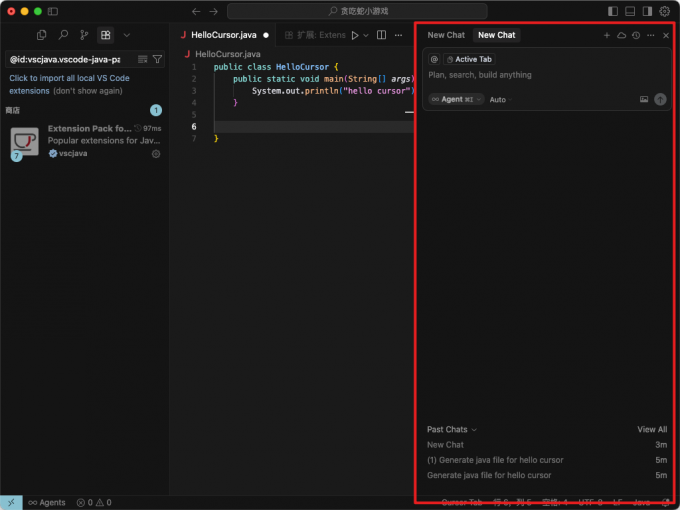Viewport: 680px width, 510px height.
Task: Open the Explorer files icon in sidebar
Action: [41, 35]
